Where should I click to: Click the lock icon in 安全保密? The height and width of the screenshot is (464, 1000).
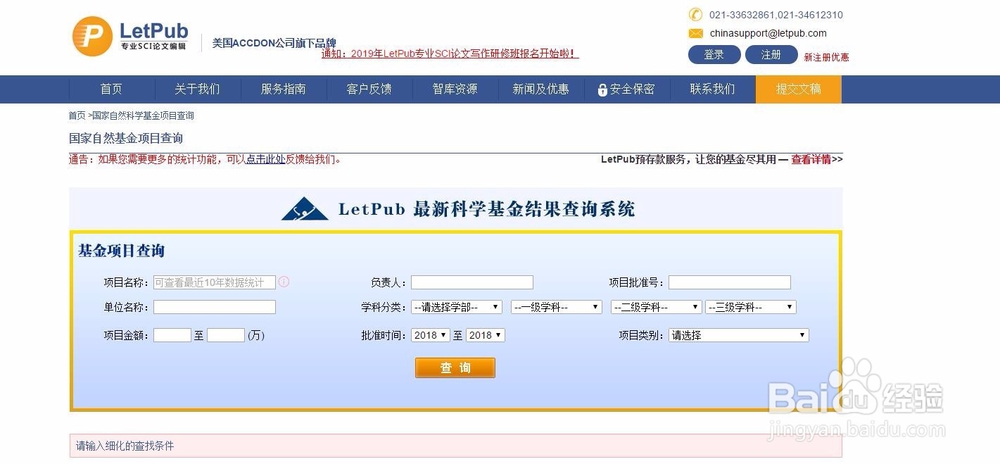click(x=602, y=90)
